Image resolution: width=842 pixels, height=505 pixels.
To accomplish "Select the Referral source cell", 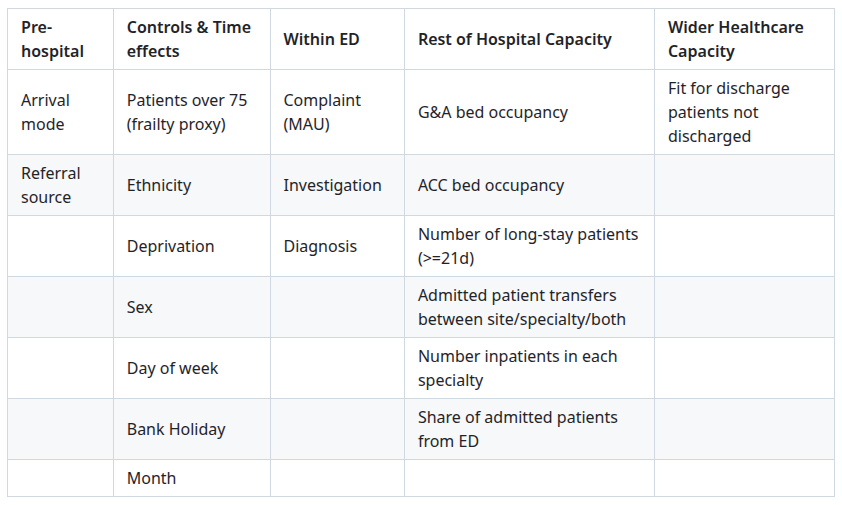I will point(51,185).
